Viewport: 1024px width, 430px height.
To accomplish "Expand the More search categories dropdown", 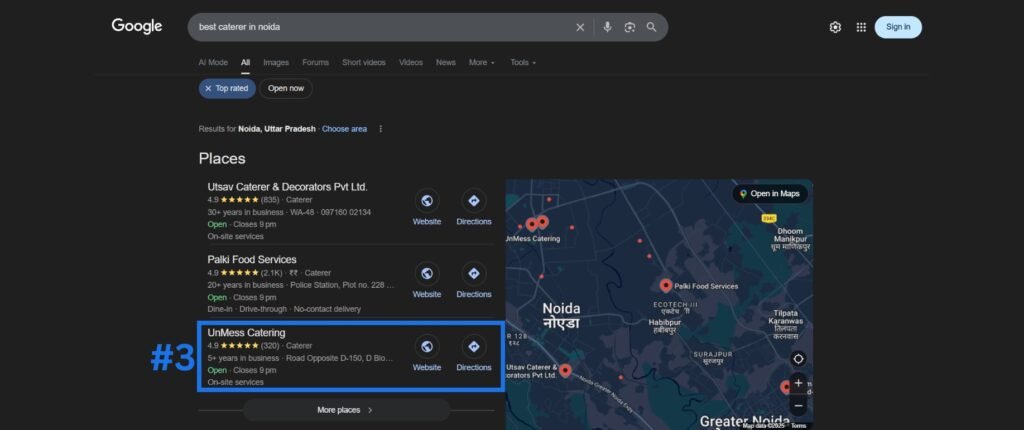I will pyautogui.click(x=482, y=62).
